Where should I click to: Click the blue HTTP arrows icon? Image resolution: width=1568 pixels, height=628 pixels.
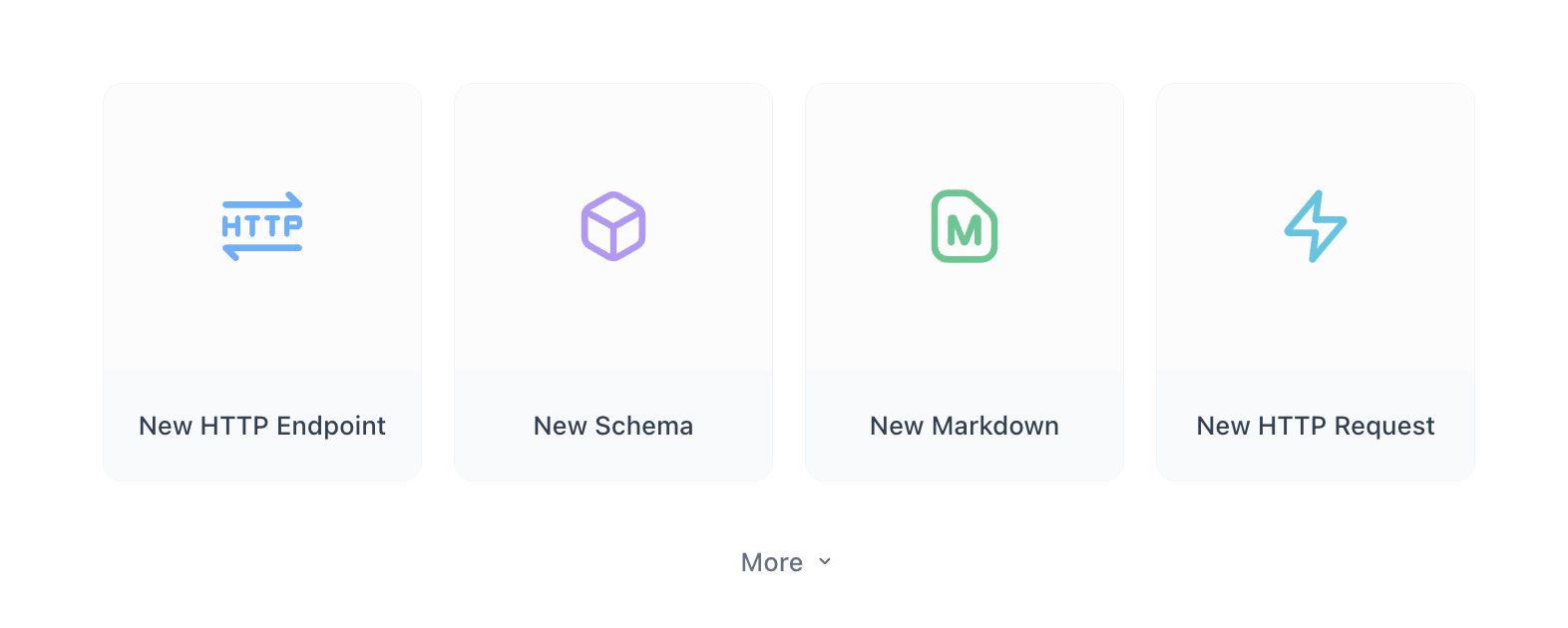(261, 226)
